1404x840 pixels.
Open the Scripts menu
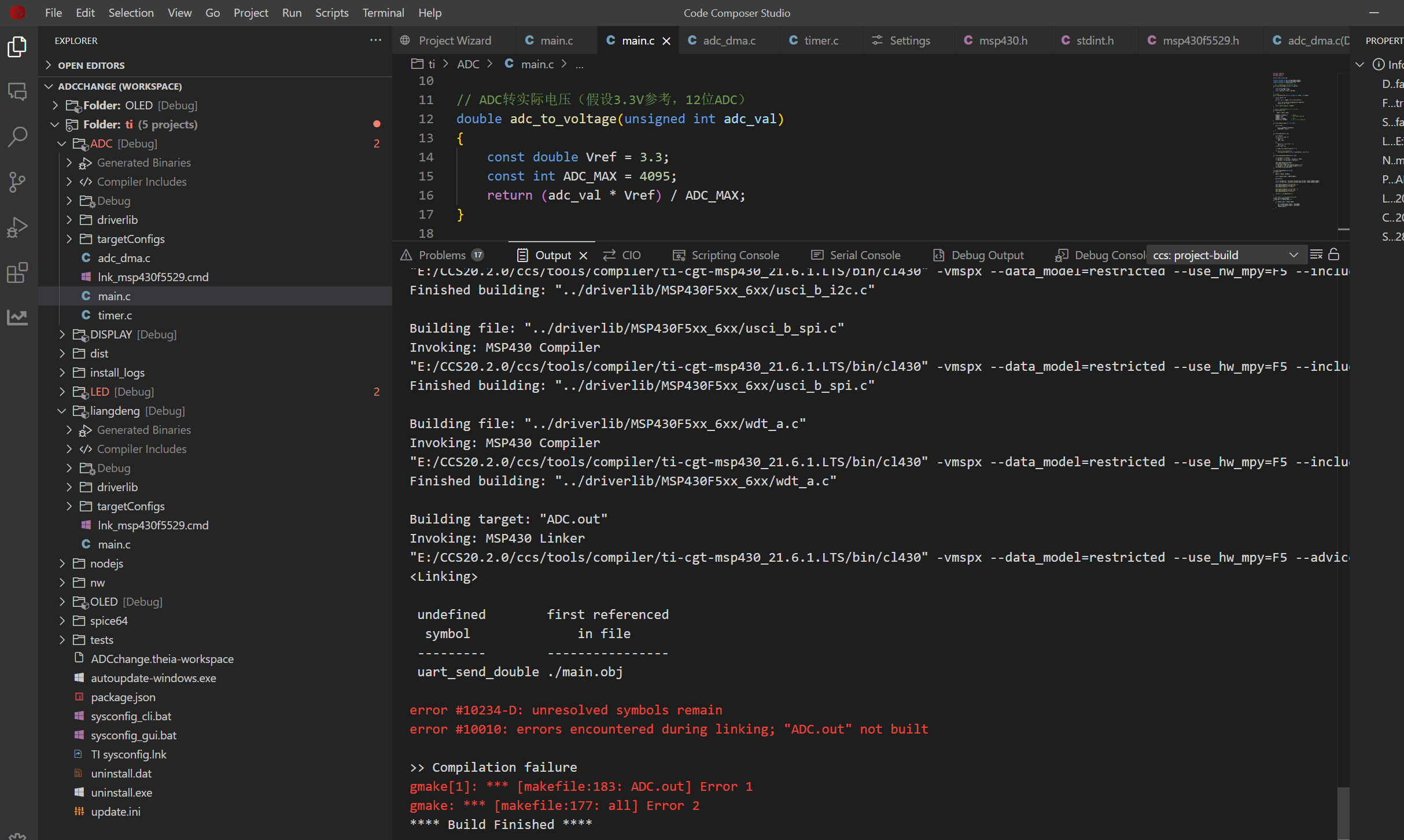331,13
